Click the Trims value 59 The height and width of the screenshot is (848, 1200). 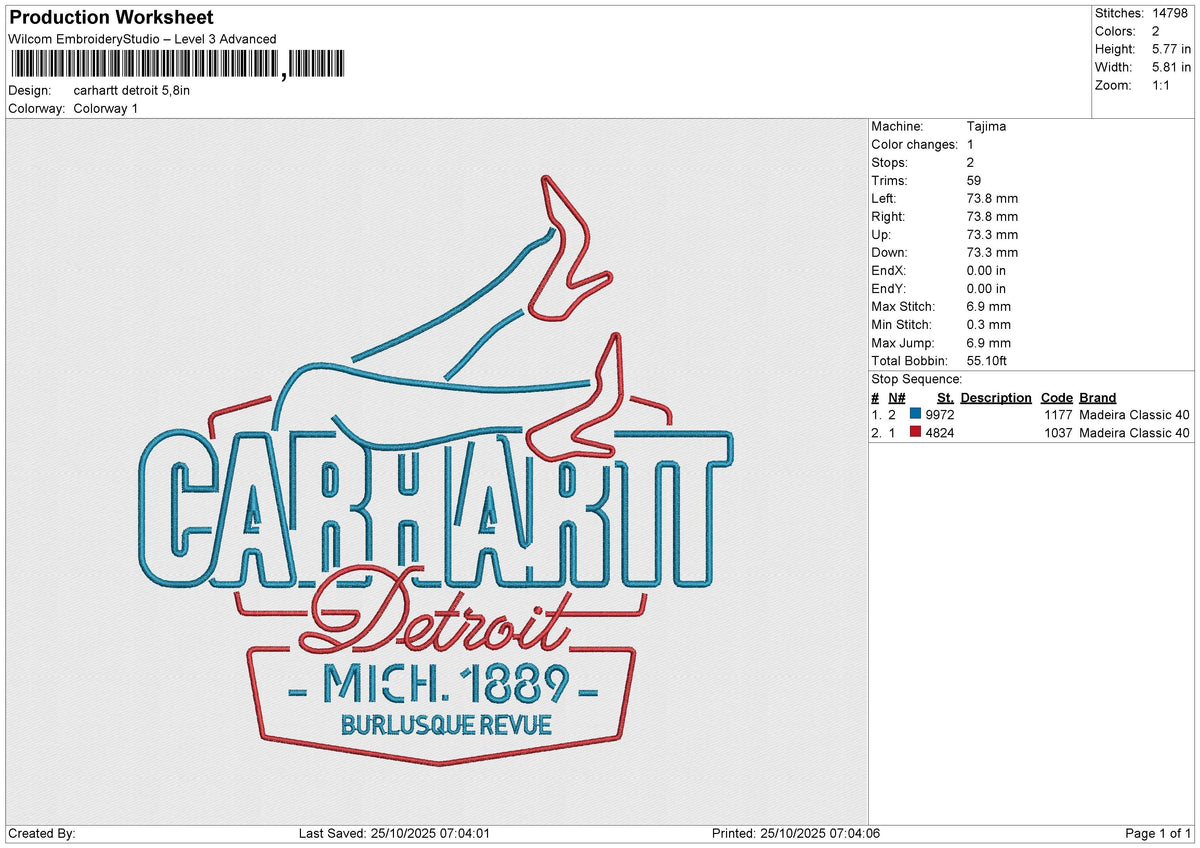click(975, 180)
